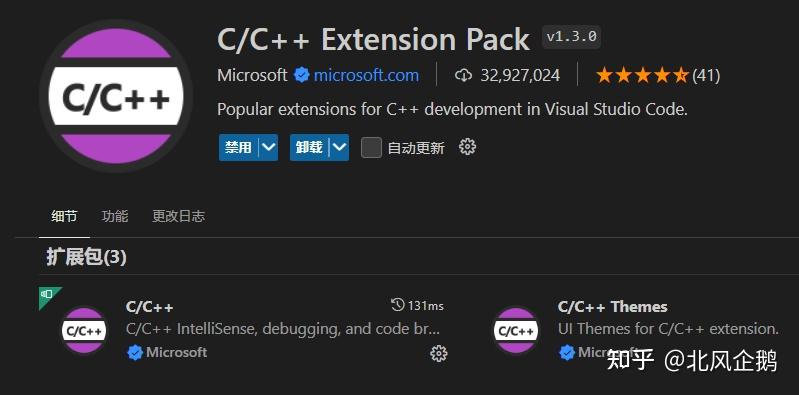This screenshot has width=799, height=395.
Task: Click the 禁用 button
Action: [238, 147]
